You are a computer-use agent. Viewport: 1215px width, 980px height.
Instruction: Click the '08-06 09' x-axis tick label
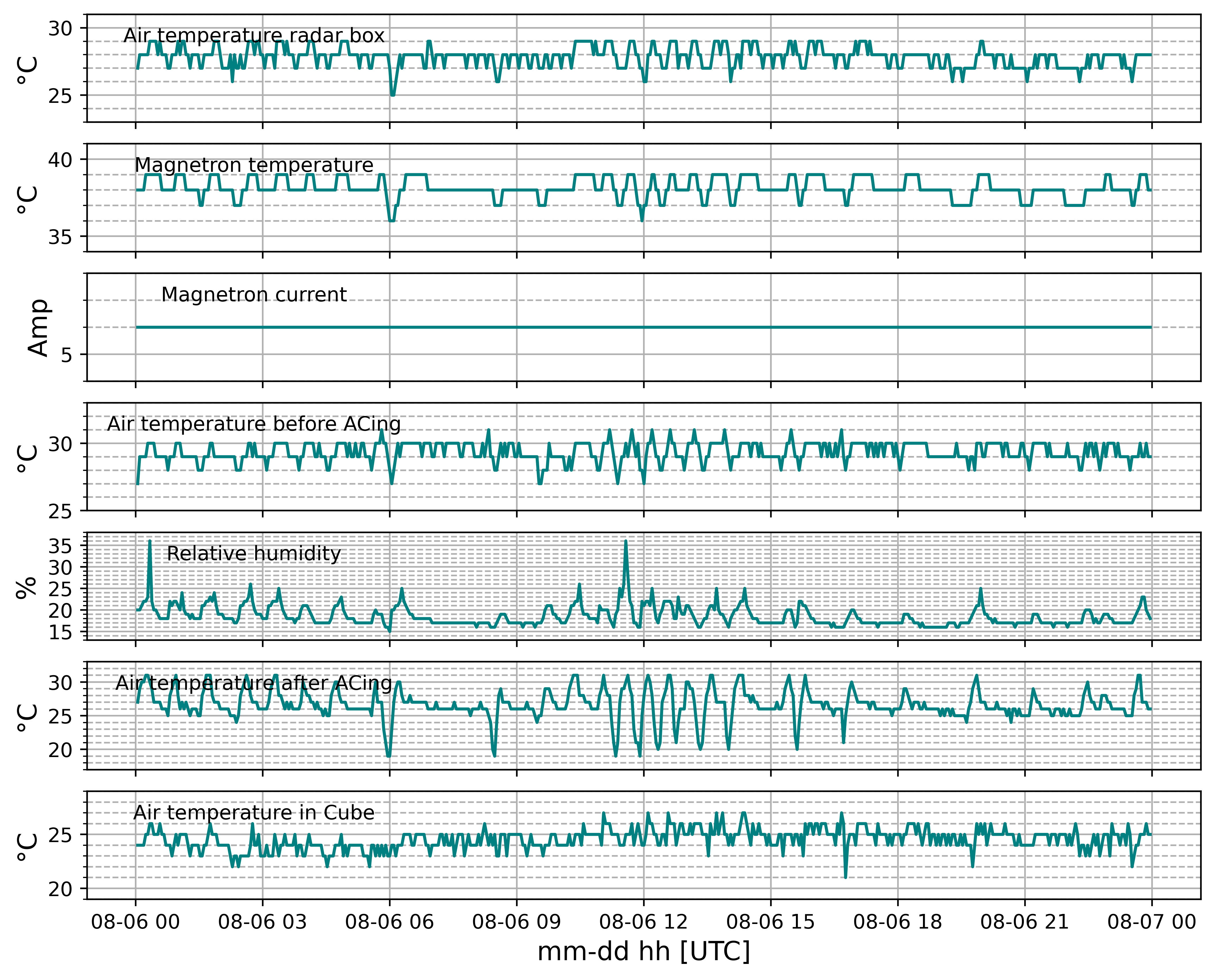coord(516,922)
